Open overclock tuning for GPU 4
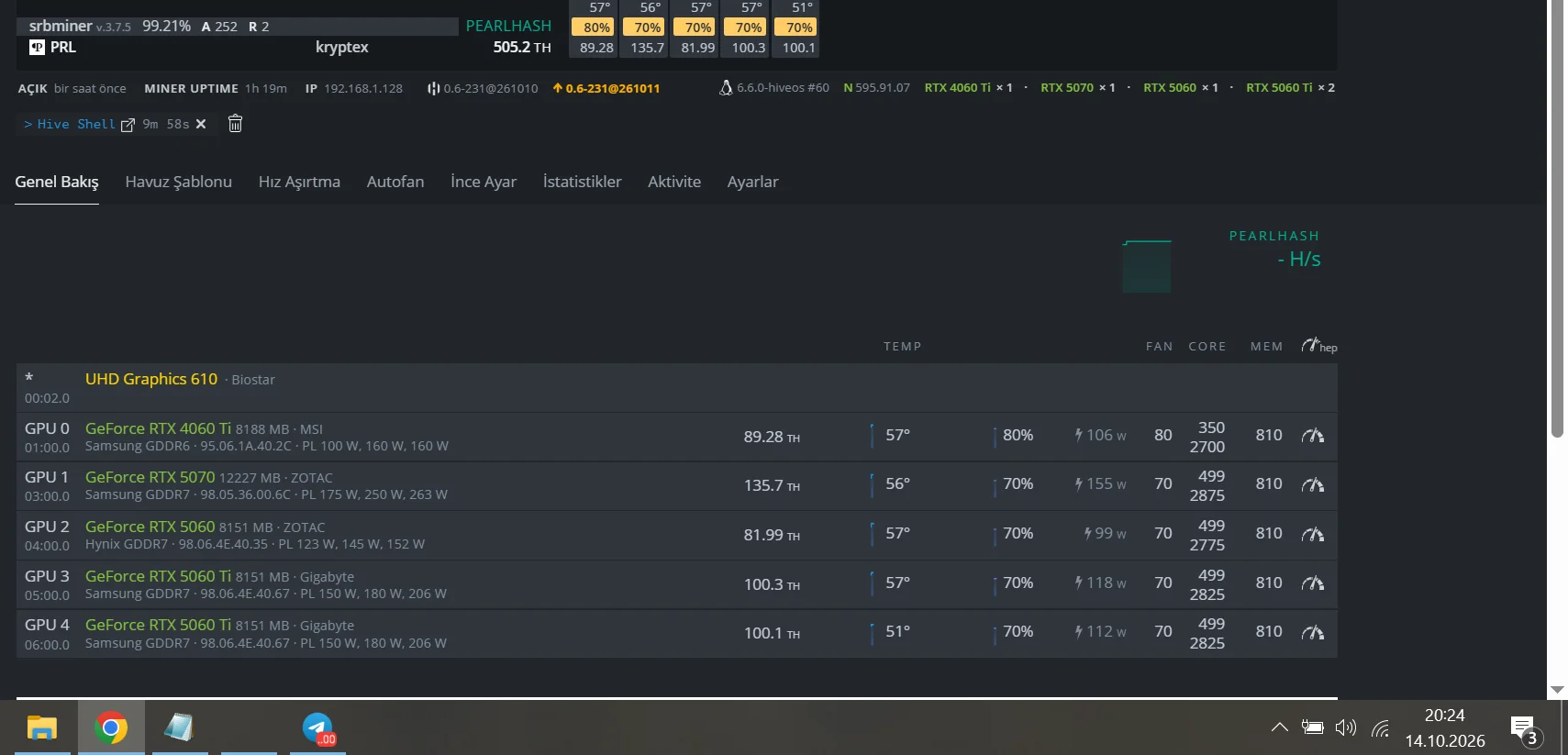The width and height of the screenshot is (1568, 755). tap(1313, 632)
